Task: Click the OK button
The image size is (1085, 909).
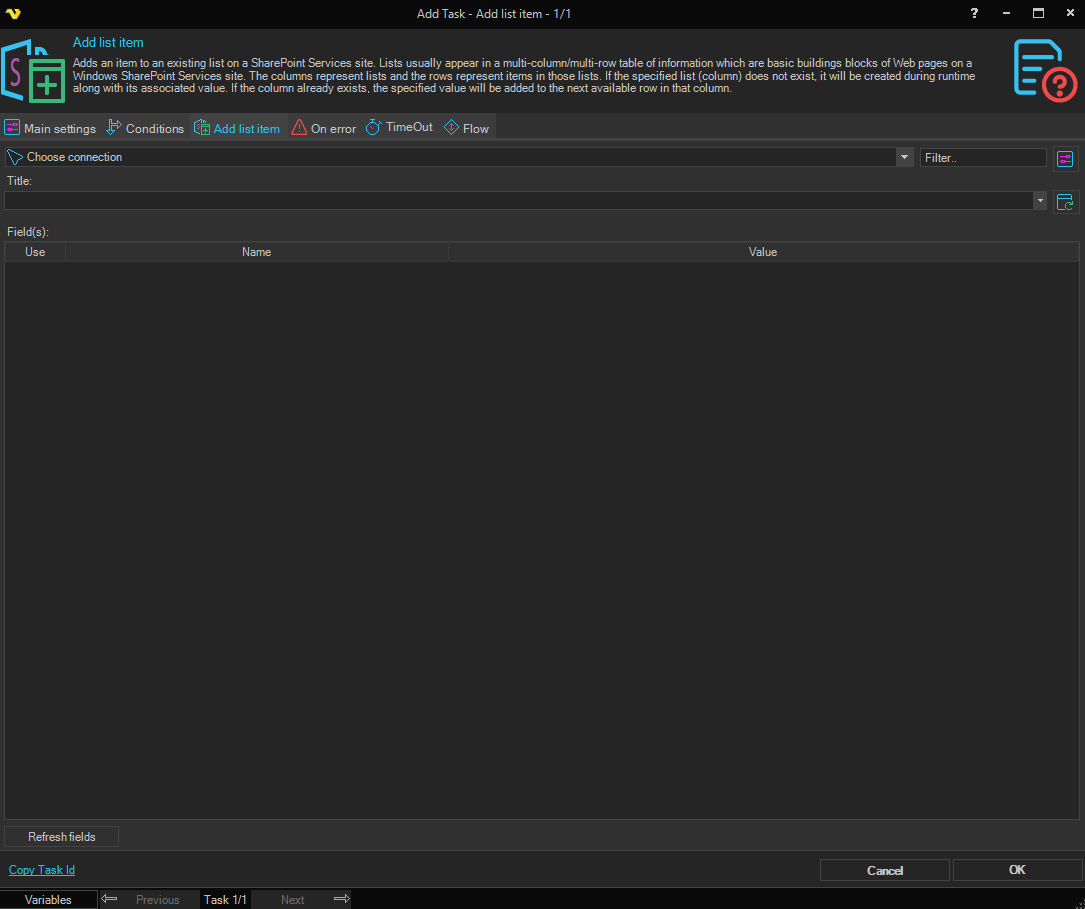Action: click(1017, 870)
